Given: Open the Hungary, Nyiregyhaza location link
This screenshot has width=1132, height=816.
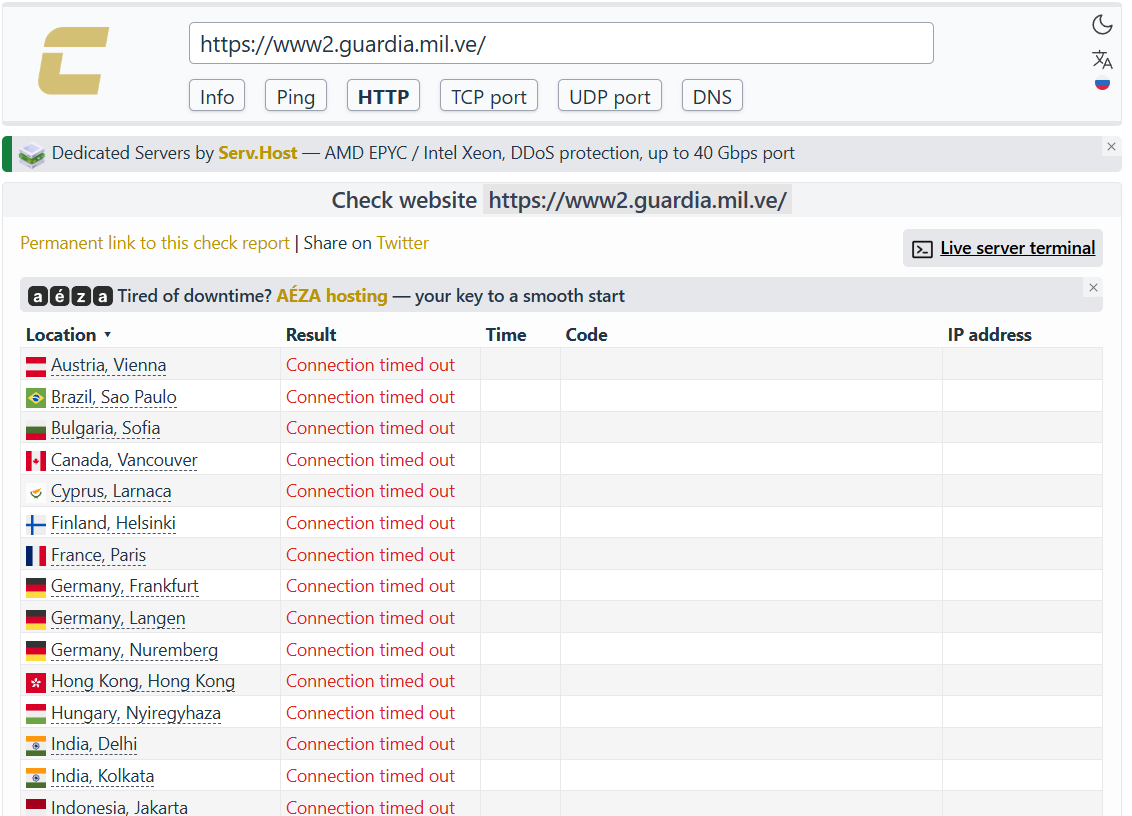Looking at the screenshot, I should [136, 713].
